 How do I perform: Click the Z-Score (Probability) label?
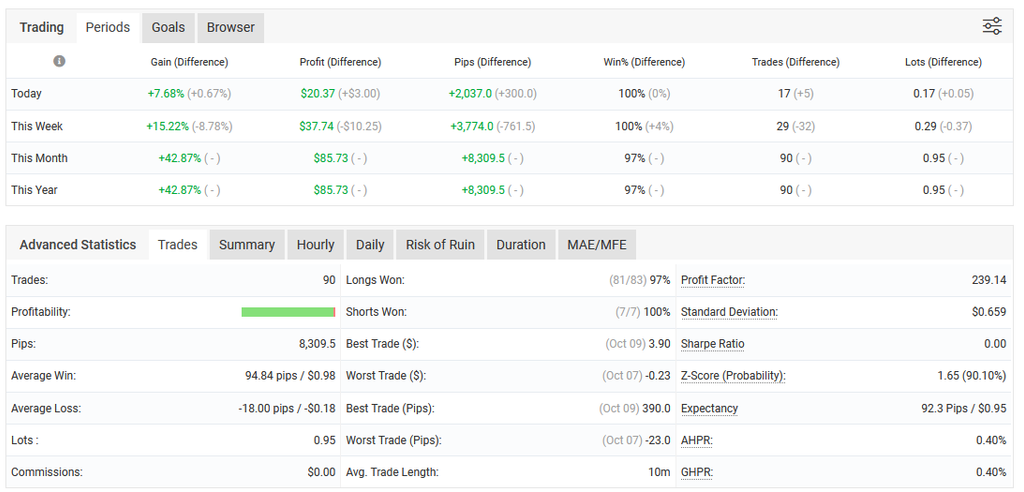point(732,377)
